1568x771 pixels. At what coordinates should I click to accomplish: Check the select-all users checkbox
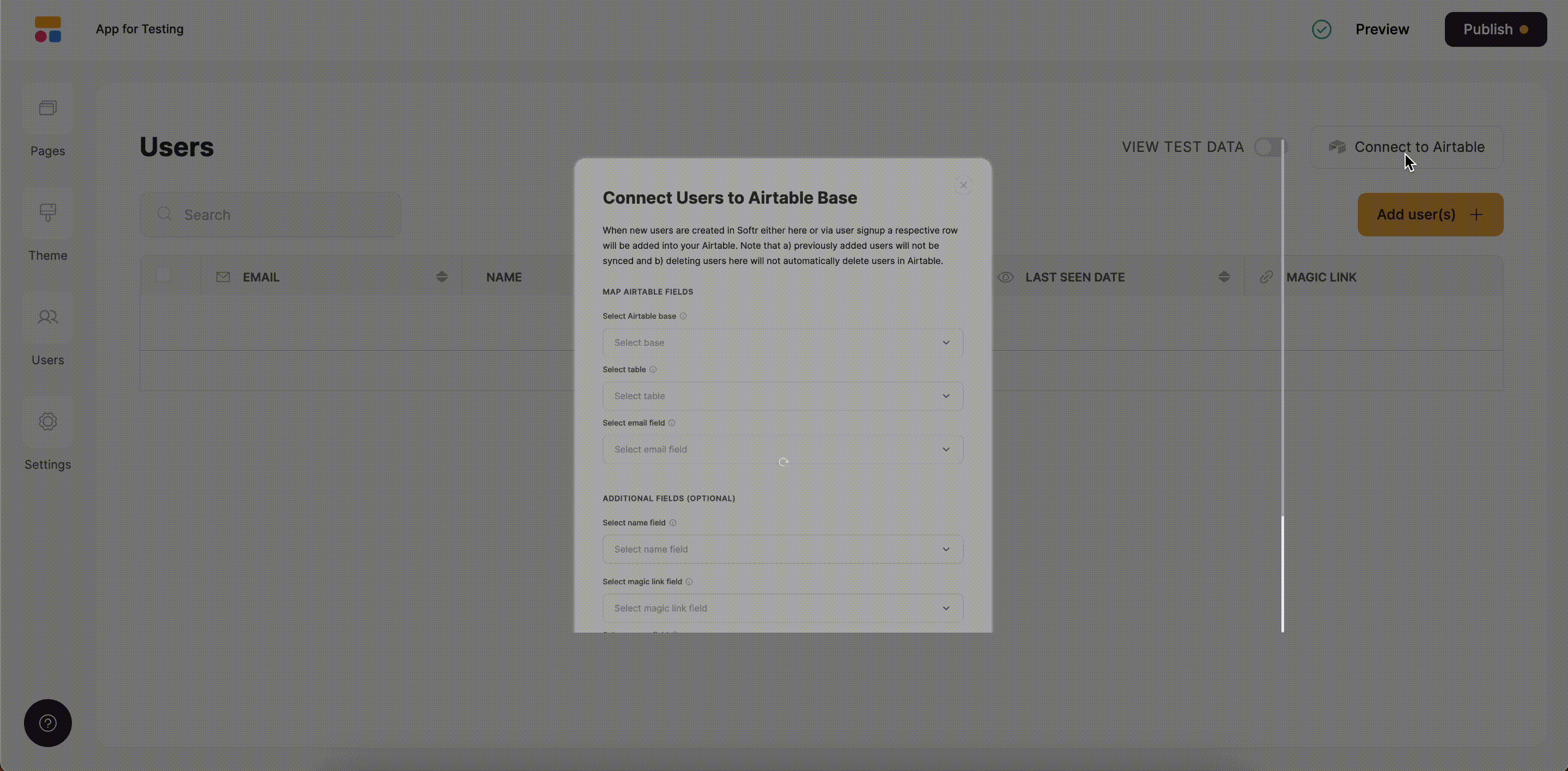point(163,276)
